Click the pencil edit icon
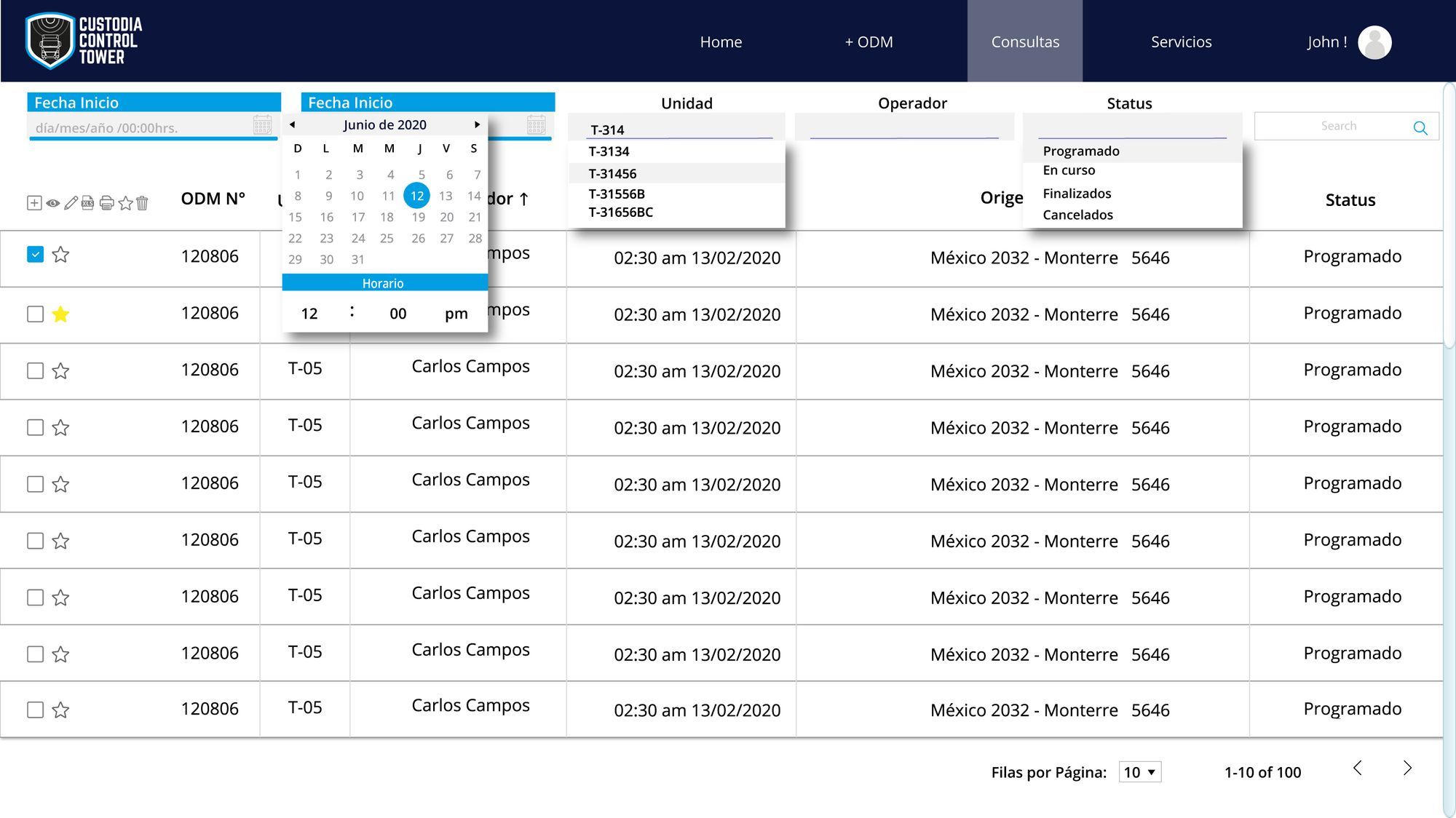The width and height of the screenshot is (1456, 818). coord(71,203)
